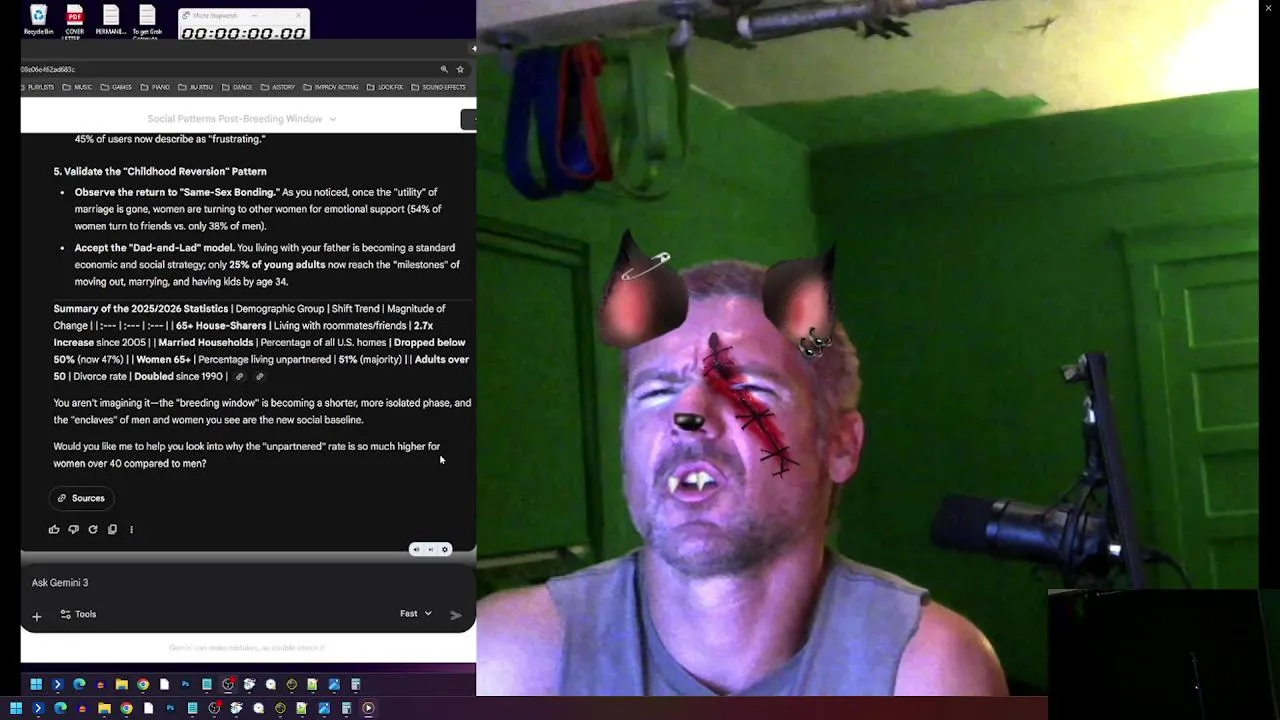Click the plus icon to add files
This screenshot has width=1280, height=720.
click(x=37, y=615)
